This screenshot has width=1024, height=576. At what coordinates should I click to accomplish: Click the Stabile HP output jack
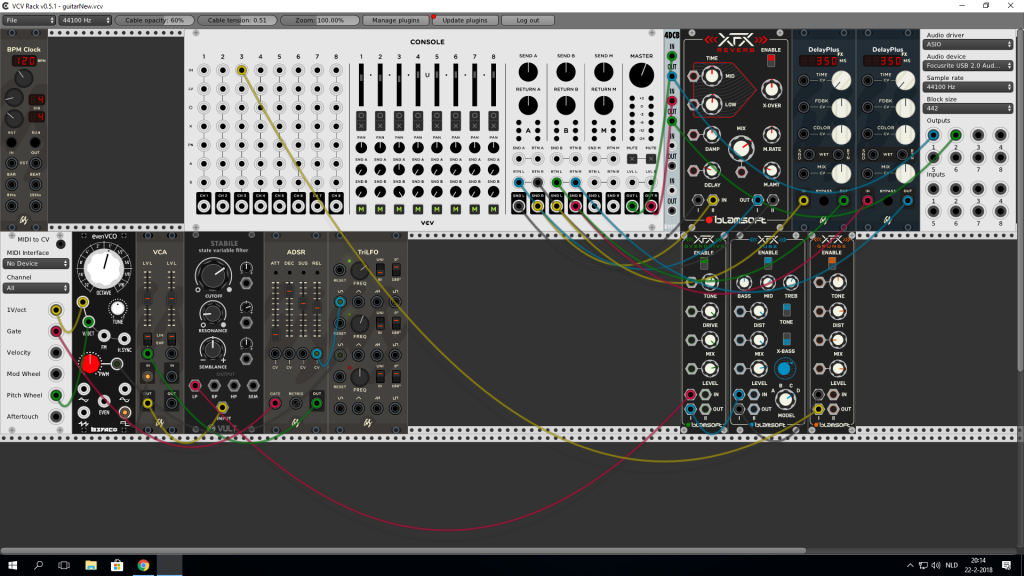pyautogui.click(x=233, y=386)
